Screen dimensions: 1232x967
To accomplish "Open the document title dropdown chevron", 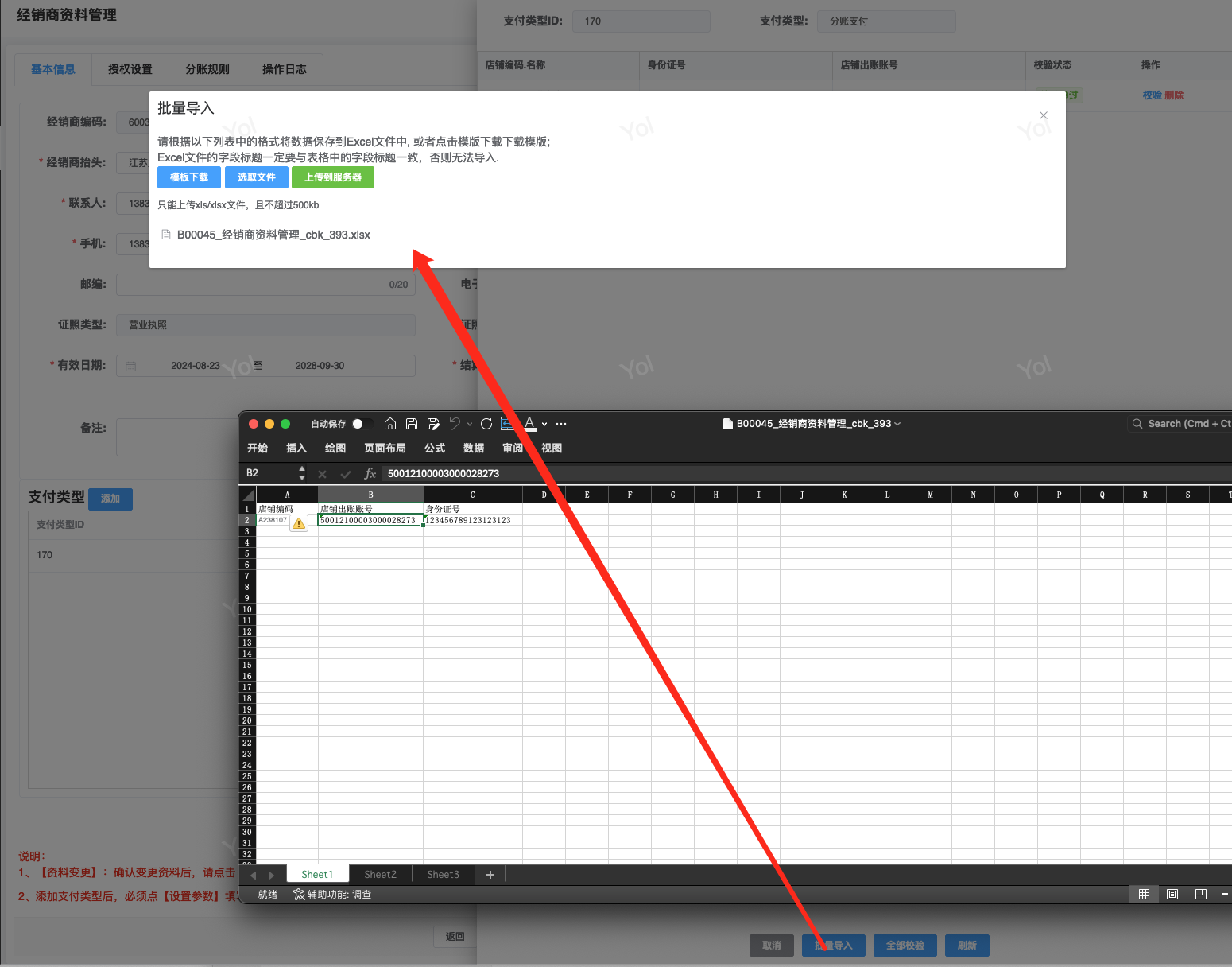I will point(897,424).
